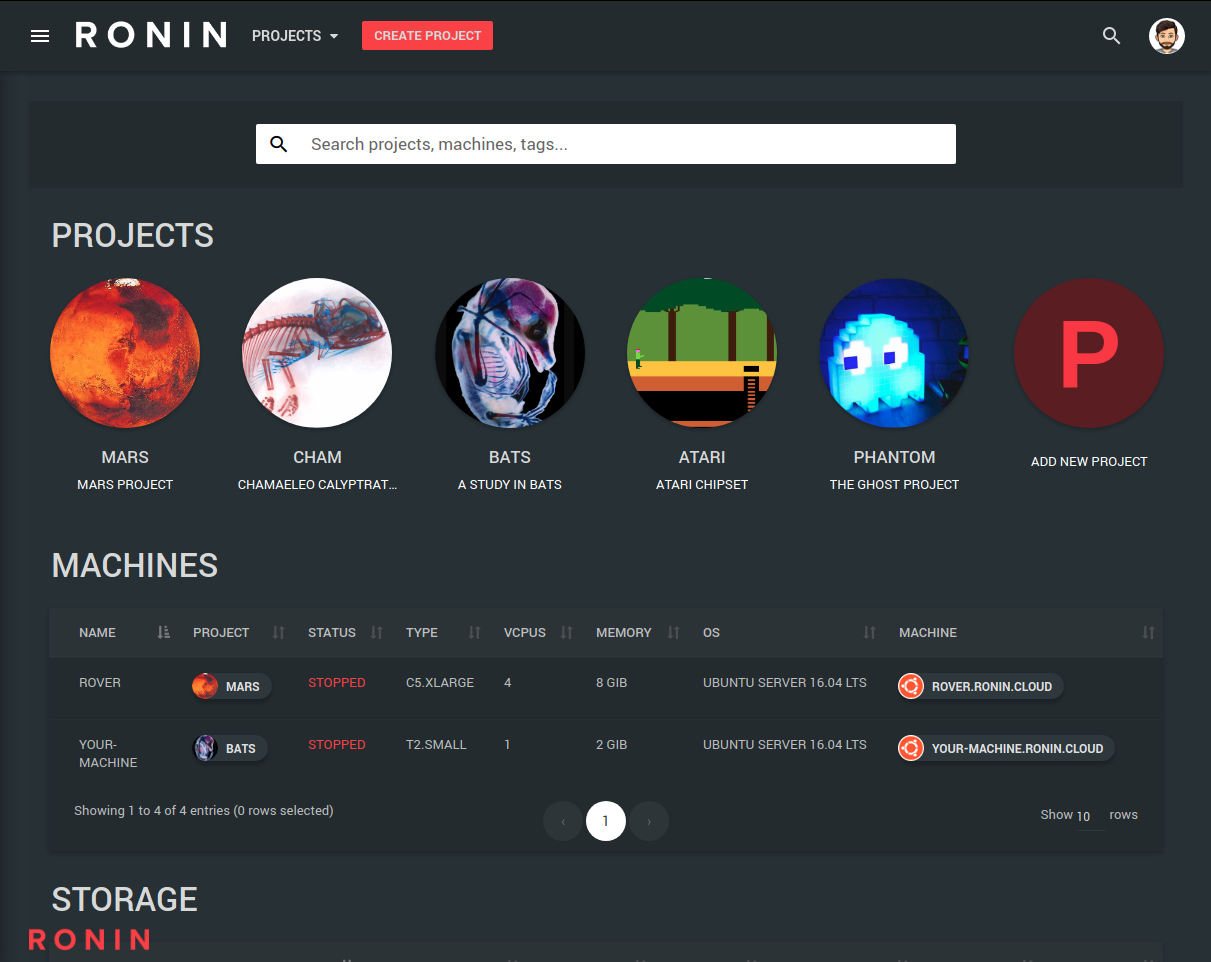1211x962 pixels.
Task: Open the hamburger navigation menu
Action: (40, 36)
